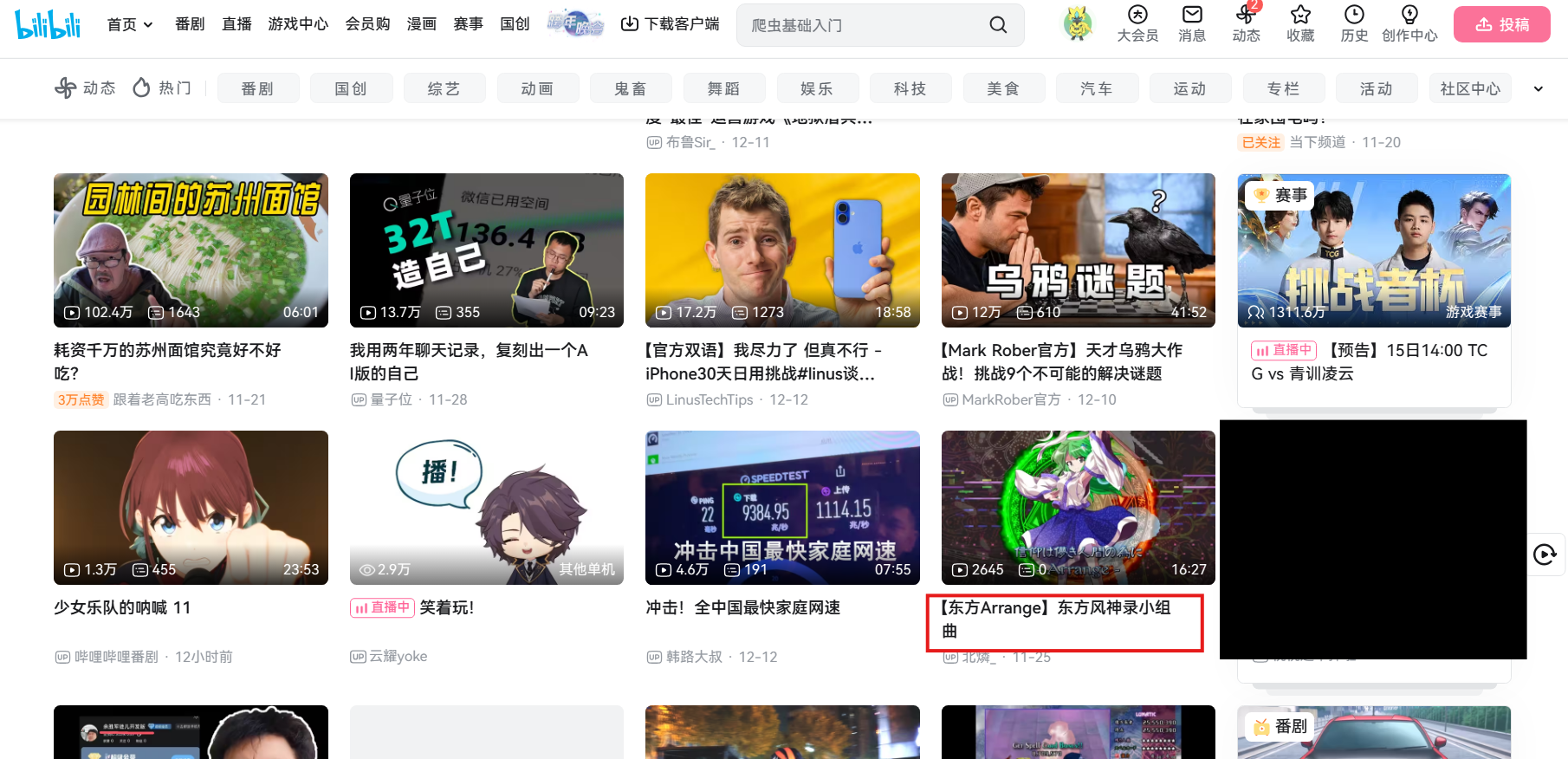
Task: Select the 科技 category tab
Action: tap(910, 88)
